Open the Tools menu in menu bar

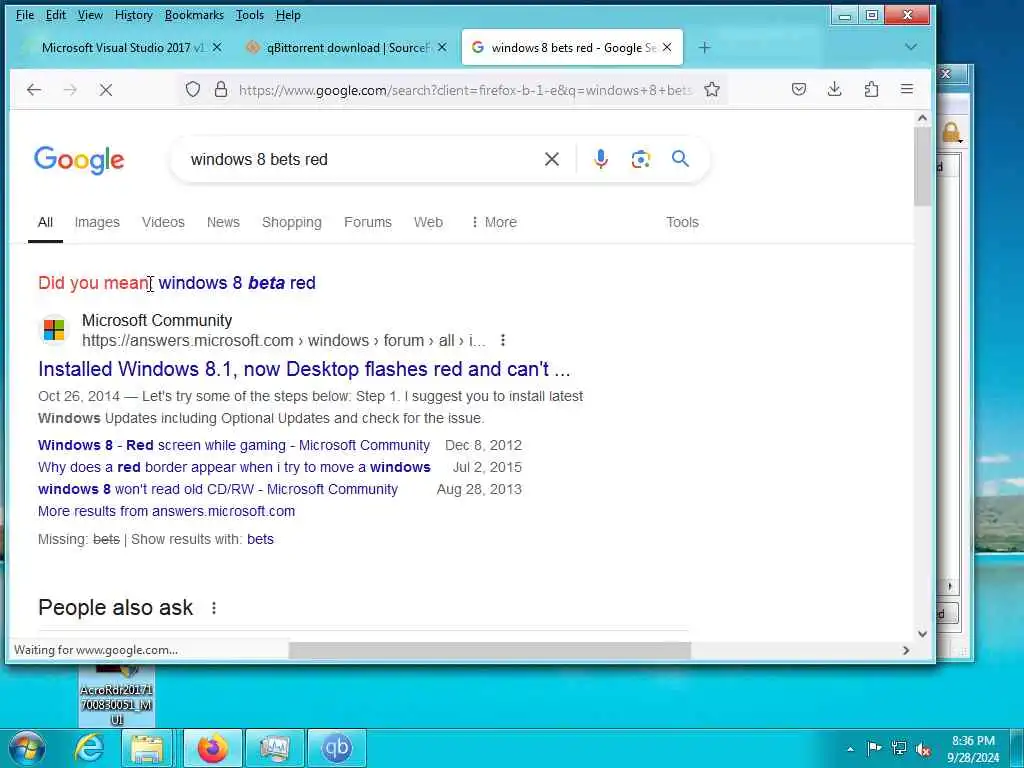[x=249, y=14]
